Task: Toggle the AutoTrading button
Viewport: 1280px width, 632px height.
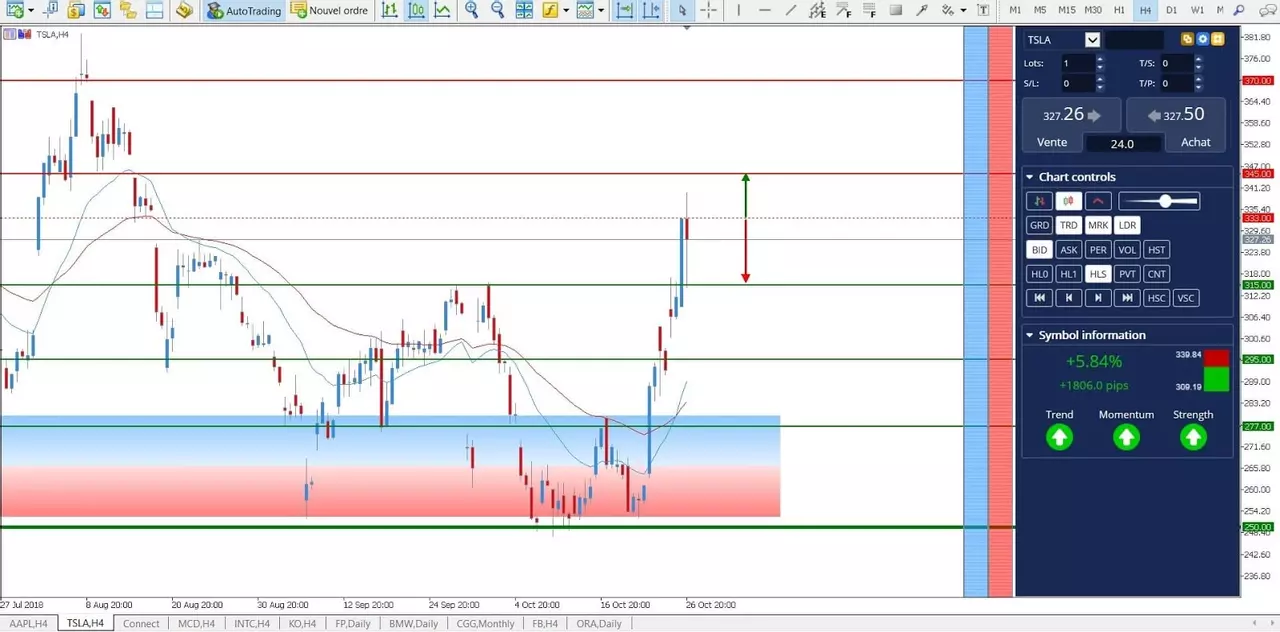Action: (x=245, y=11)
